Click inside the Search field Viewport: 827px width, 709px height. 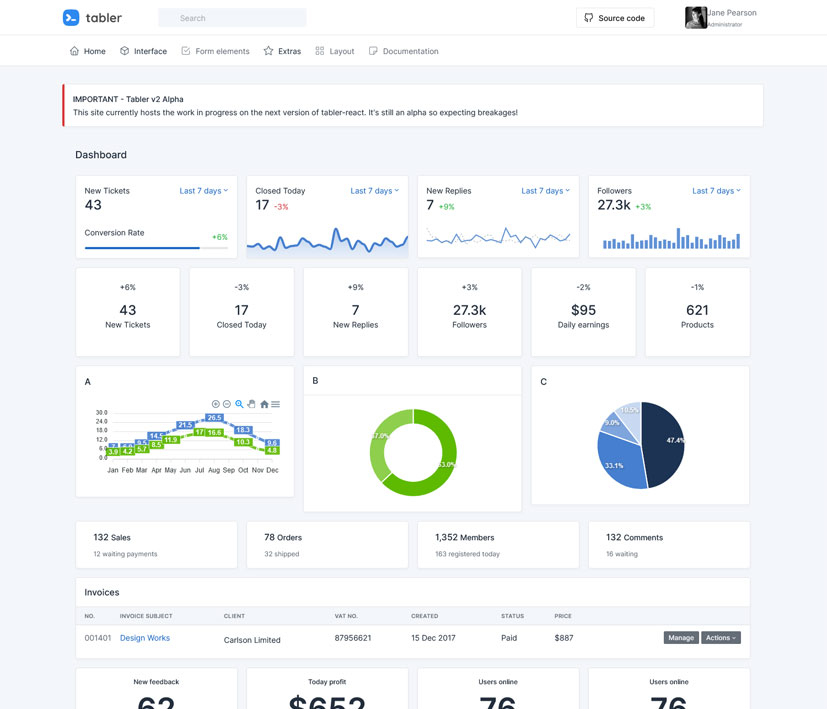tap(232, 17)
